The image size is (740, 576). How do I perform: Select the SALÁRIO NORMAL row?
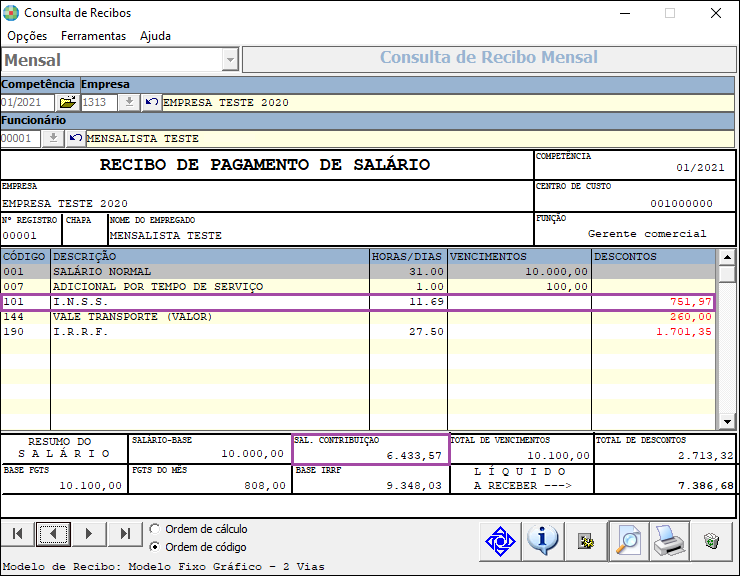point(358,271)
